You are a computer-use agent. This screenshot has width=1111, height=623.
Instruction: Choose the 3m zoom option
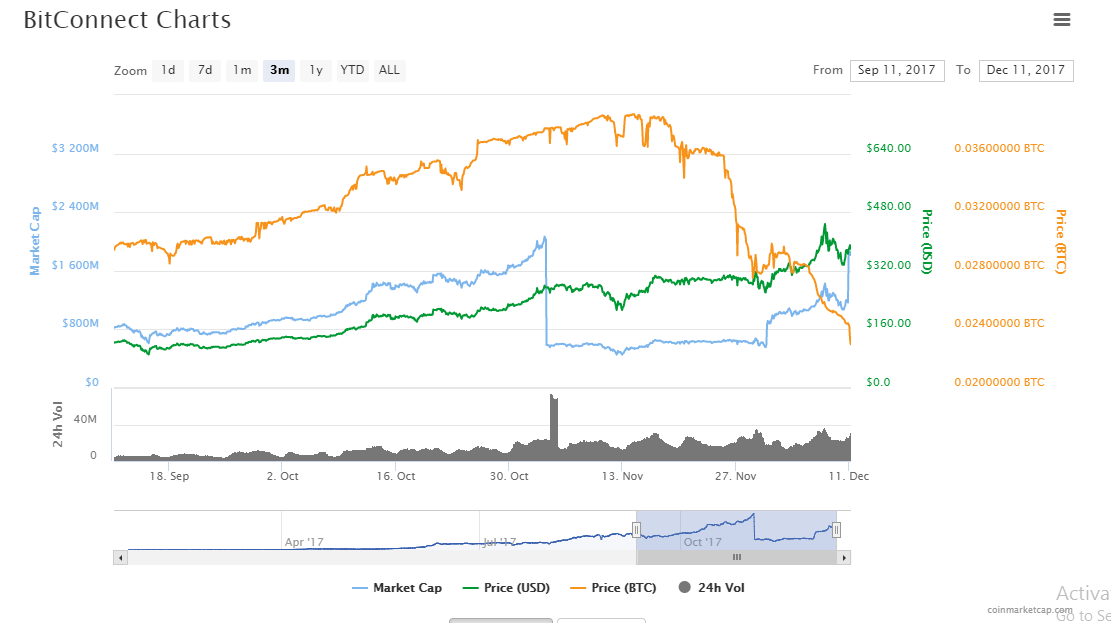click(x=279, y=70)
